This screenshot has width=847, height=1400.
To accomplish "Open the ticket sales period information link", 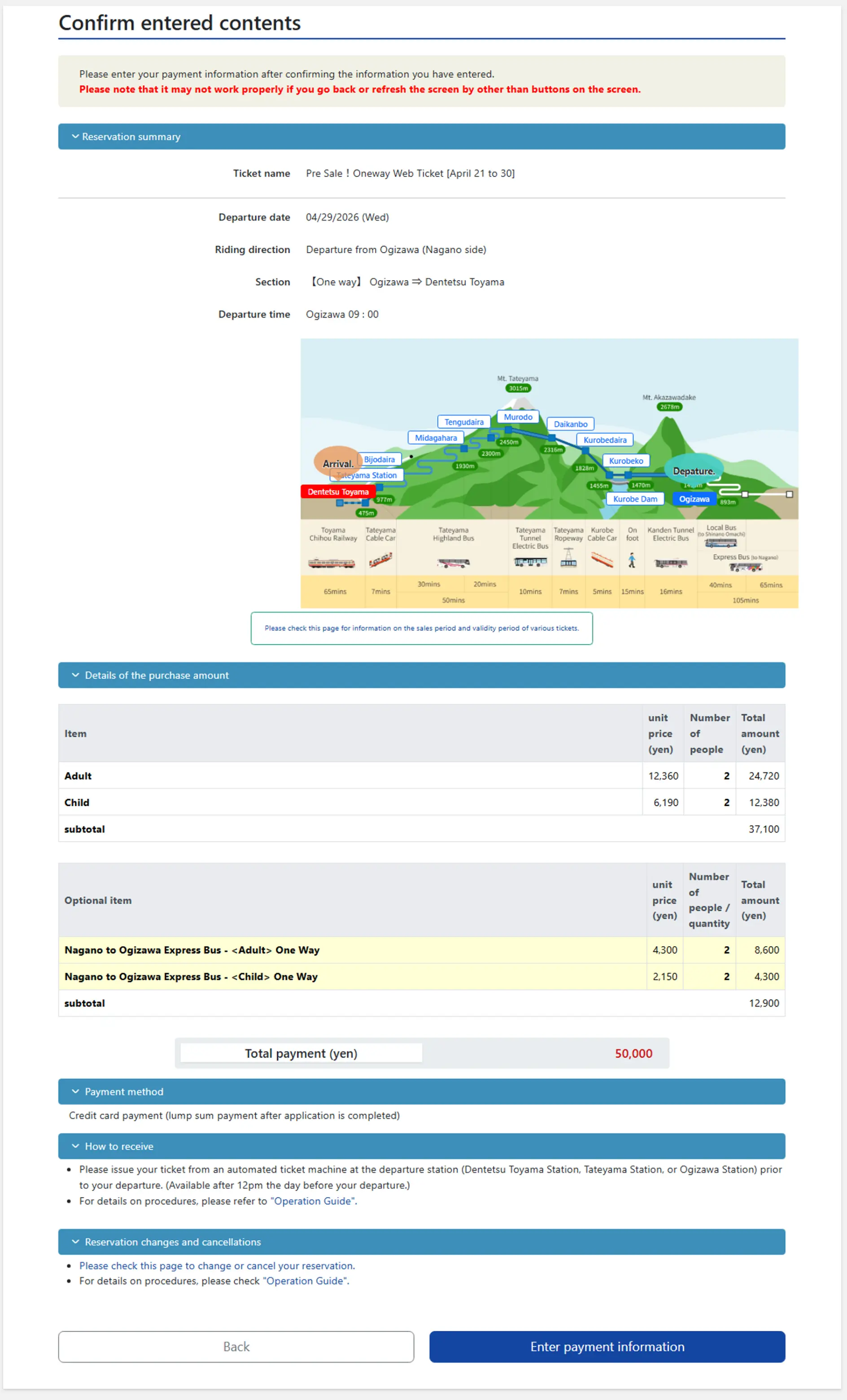I will click(x=421, y=628).
